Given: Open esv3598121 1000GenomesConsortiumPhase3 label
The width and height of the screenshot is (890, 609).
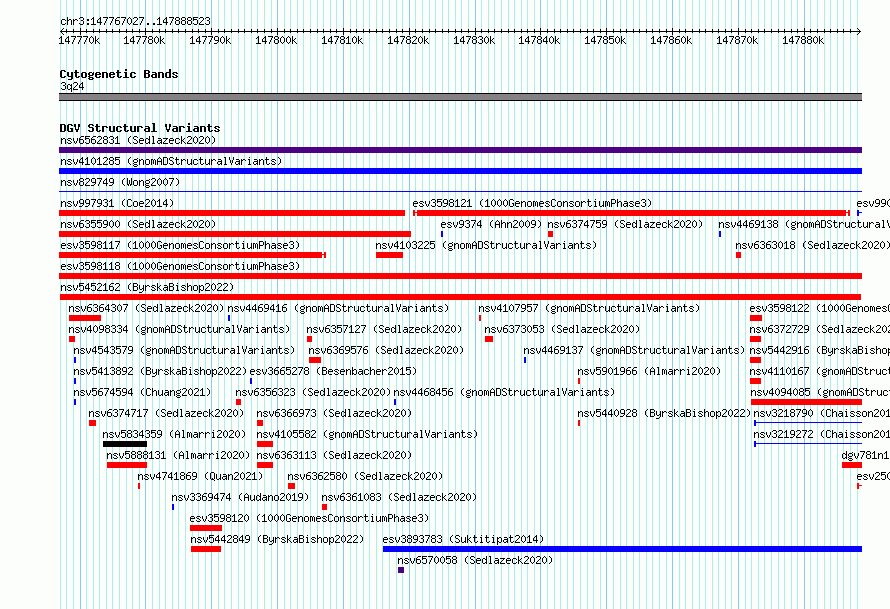Looking at the screenshot, I should (532, 203).
